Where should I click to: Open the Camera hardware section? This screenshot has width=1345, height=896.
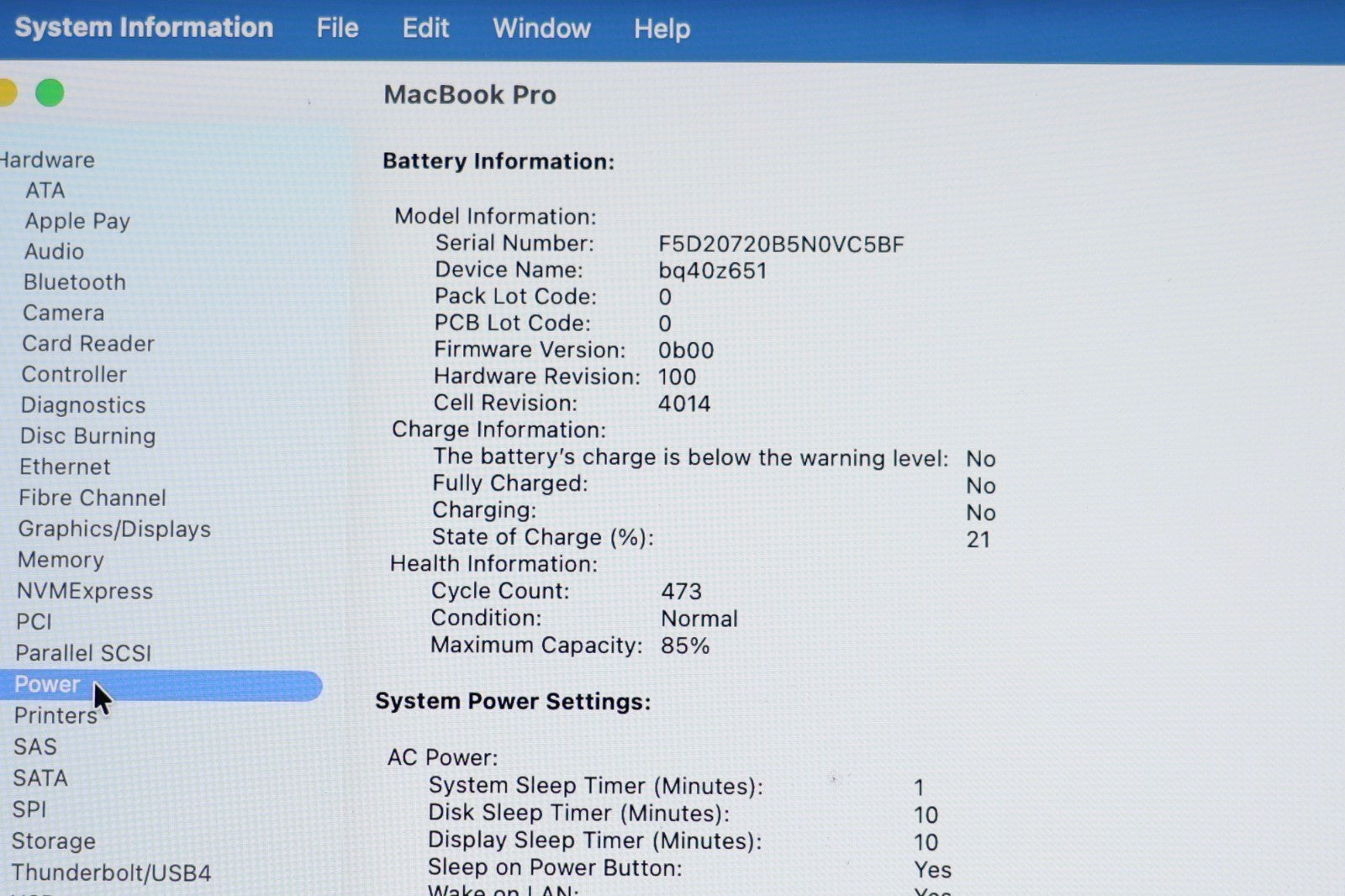click(64, 313)
